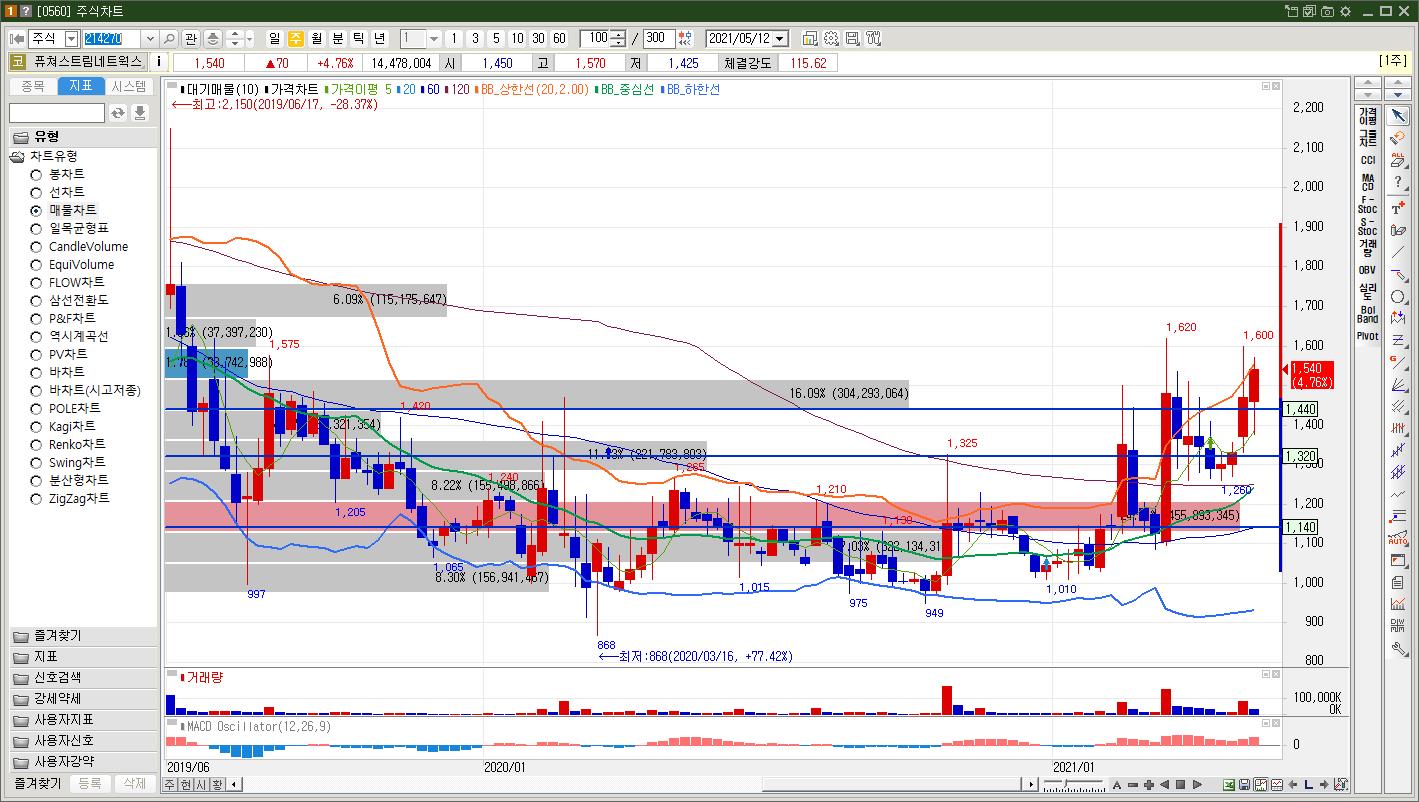1419x802 pixels.
Task: Click the 60 interval button
Action: (x=559, y=38)
